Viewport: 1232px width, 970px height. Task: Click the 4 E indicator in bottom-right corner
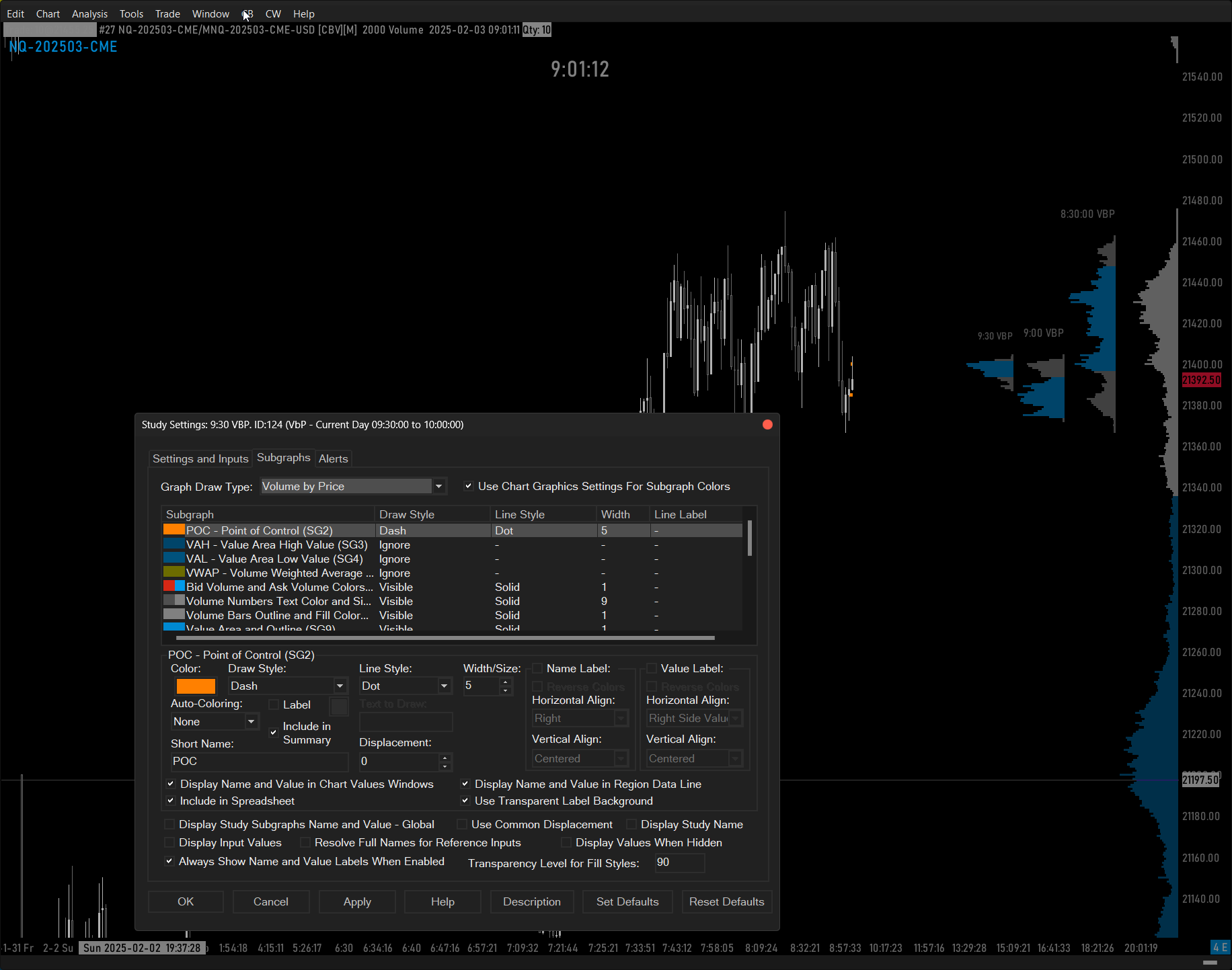(x=1219, y=947)
